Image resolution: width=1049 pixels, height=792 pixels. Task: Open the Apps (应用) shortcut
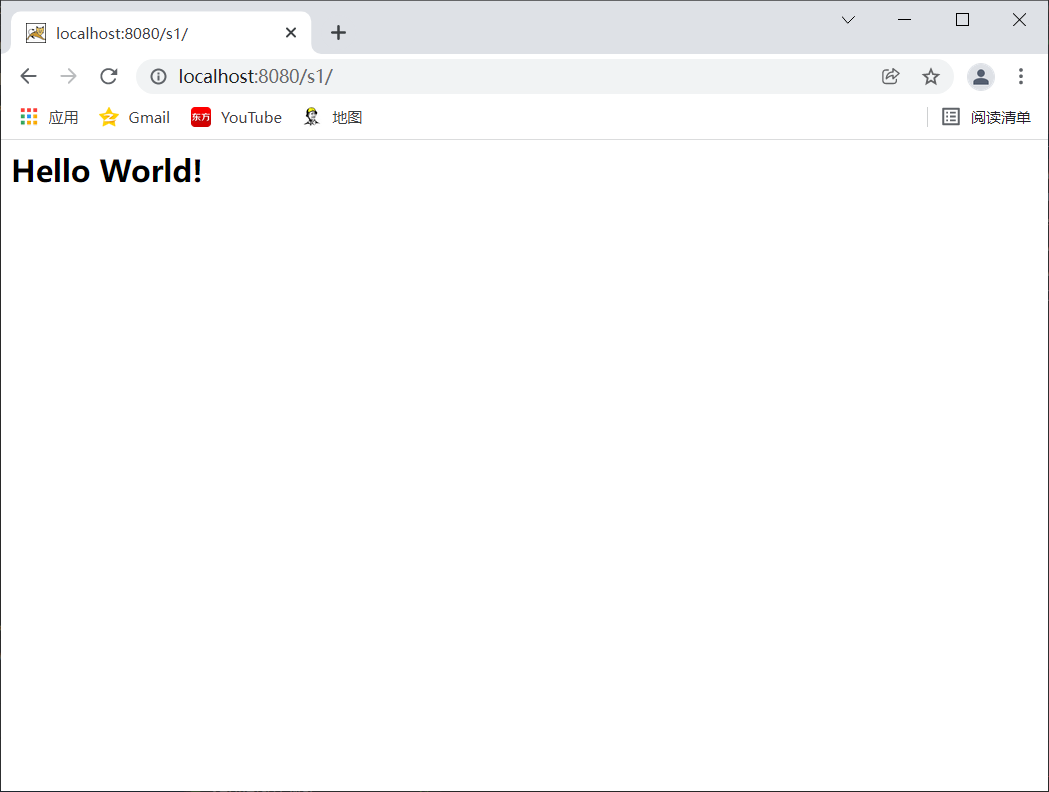(50, 118)
